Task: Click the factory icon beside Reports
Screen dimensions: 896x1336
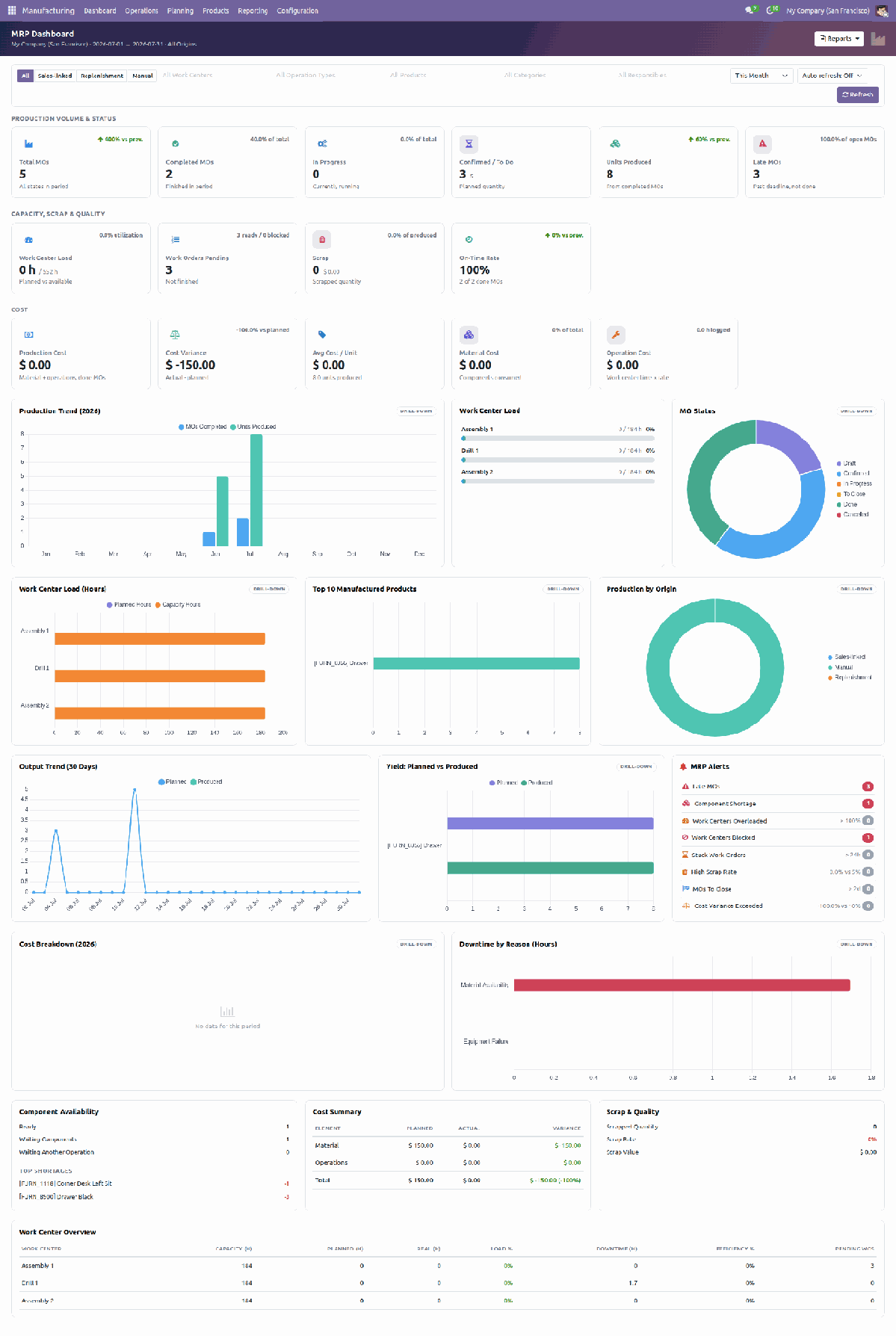Action: (878, 39)
